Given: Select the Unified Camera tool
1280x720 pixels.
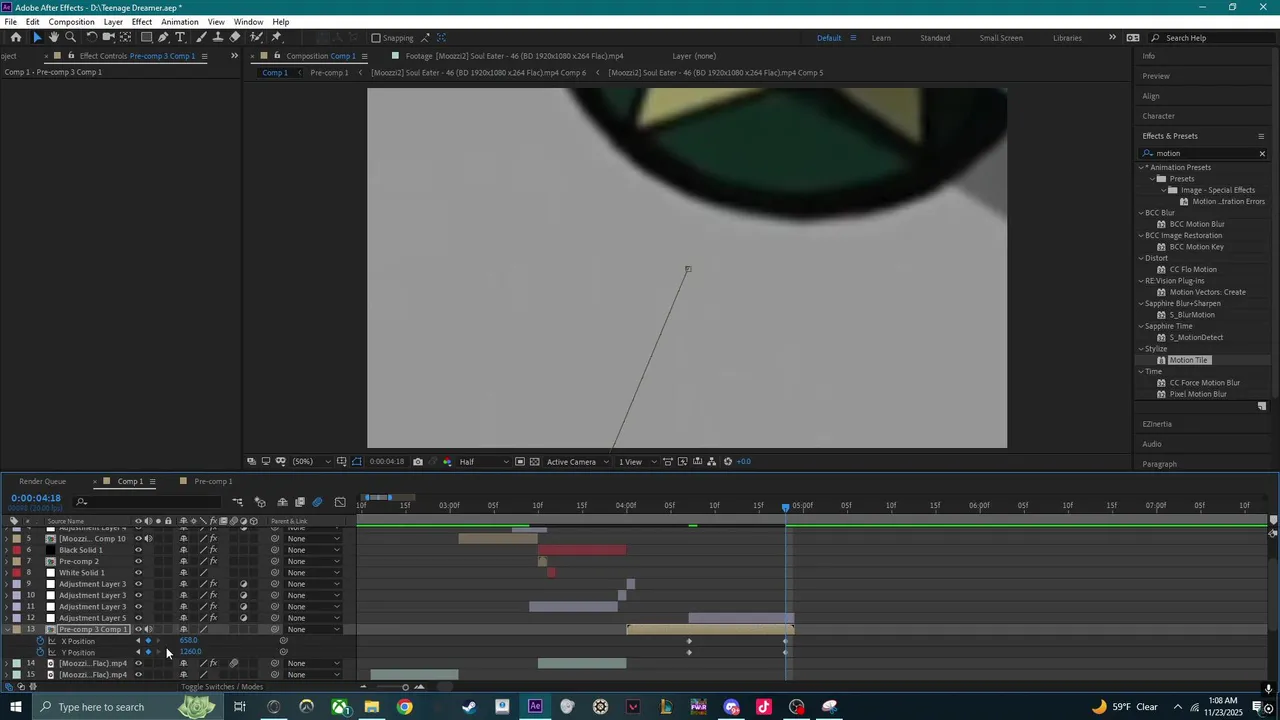Looking at the screenshot, I should (109, 37).
